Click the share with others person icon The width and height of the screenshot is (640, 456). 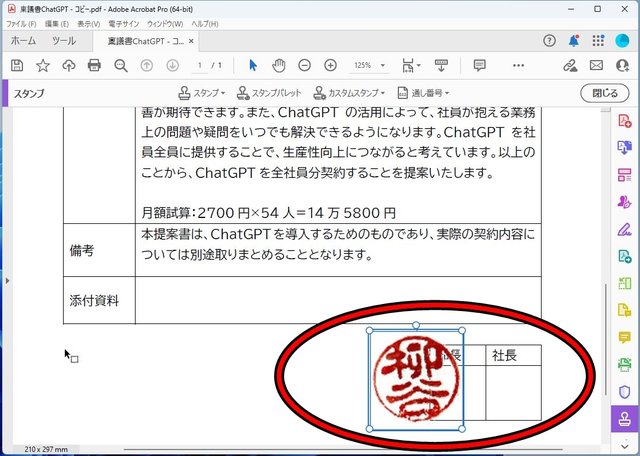point(622,65)
